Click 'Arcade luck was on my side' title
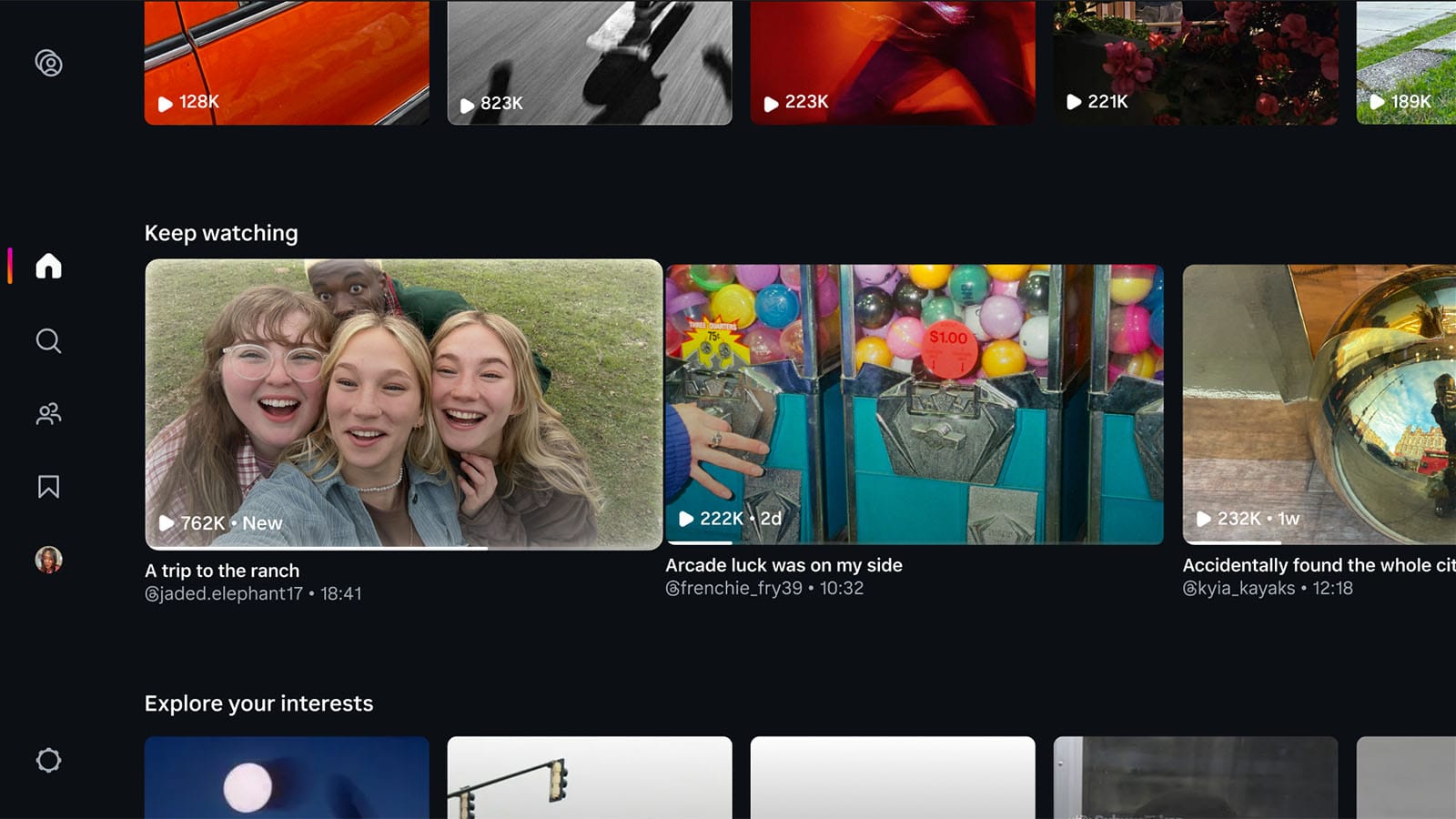The width and height of the screenshot is (1456, 819). click(784, 565)
